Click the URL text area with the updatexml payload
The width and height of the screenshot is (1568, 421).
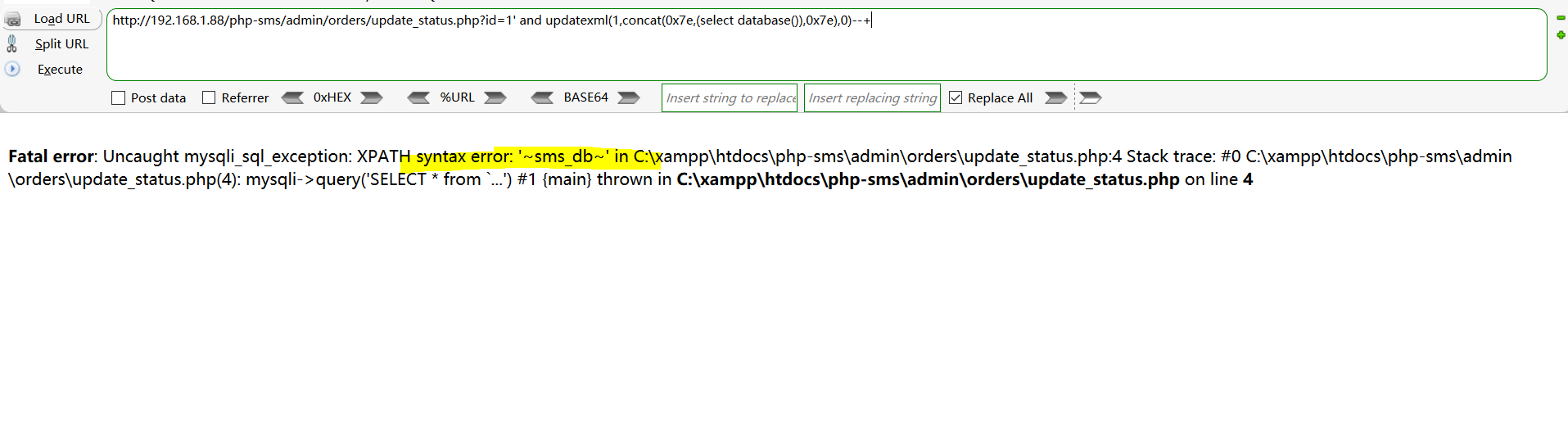[x=826, y=45]
